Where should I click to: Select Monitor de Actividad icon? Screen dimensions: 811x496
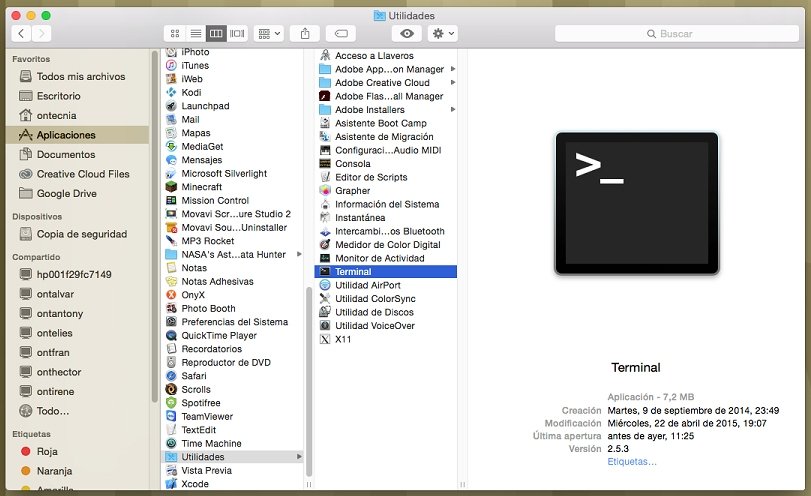[x=325, y=258]
